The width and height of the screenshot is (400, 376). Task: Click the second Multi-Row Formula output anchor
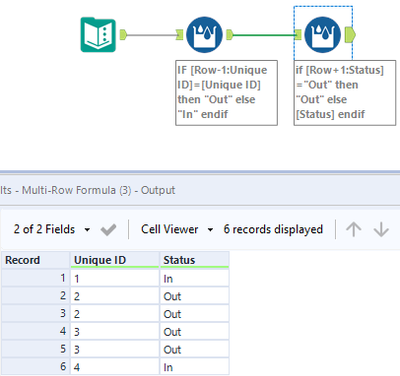click(350, 35)
